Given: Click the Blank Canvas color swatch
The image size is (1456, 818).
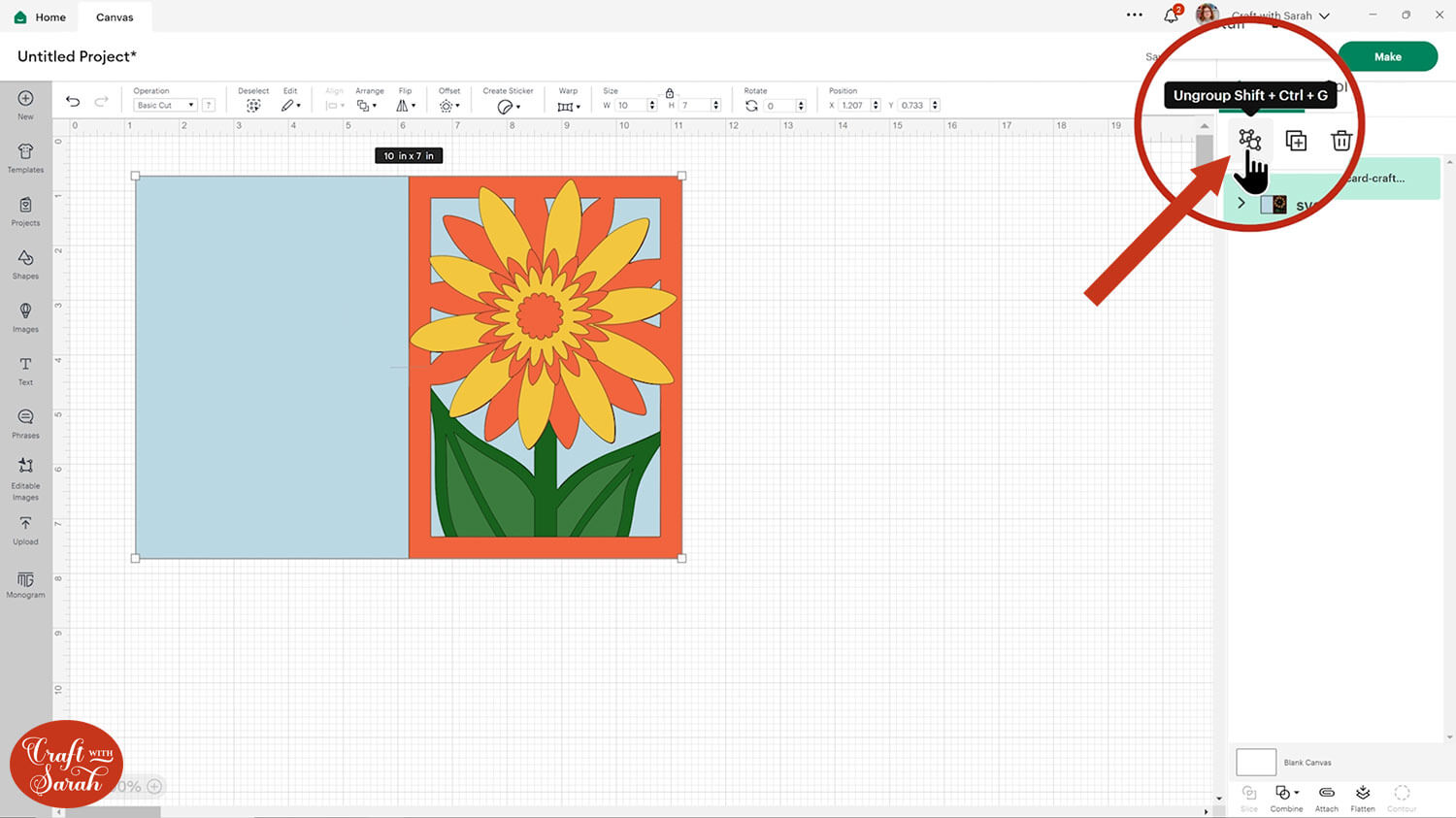Looking at the screenshot, I should click(1255, 762).
